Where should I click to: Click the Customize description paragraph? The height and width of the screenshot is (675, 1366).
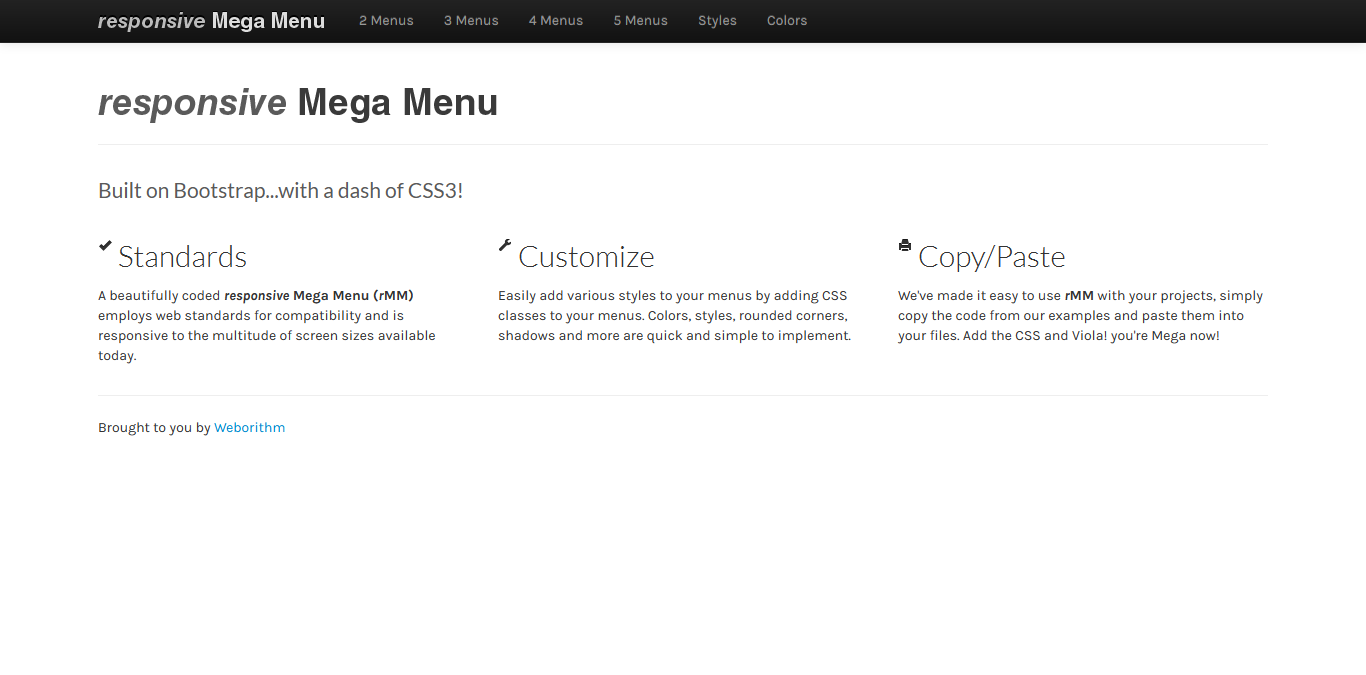coord(672,315)
